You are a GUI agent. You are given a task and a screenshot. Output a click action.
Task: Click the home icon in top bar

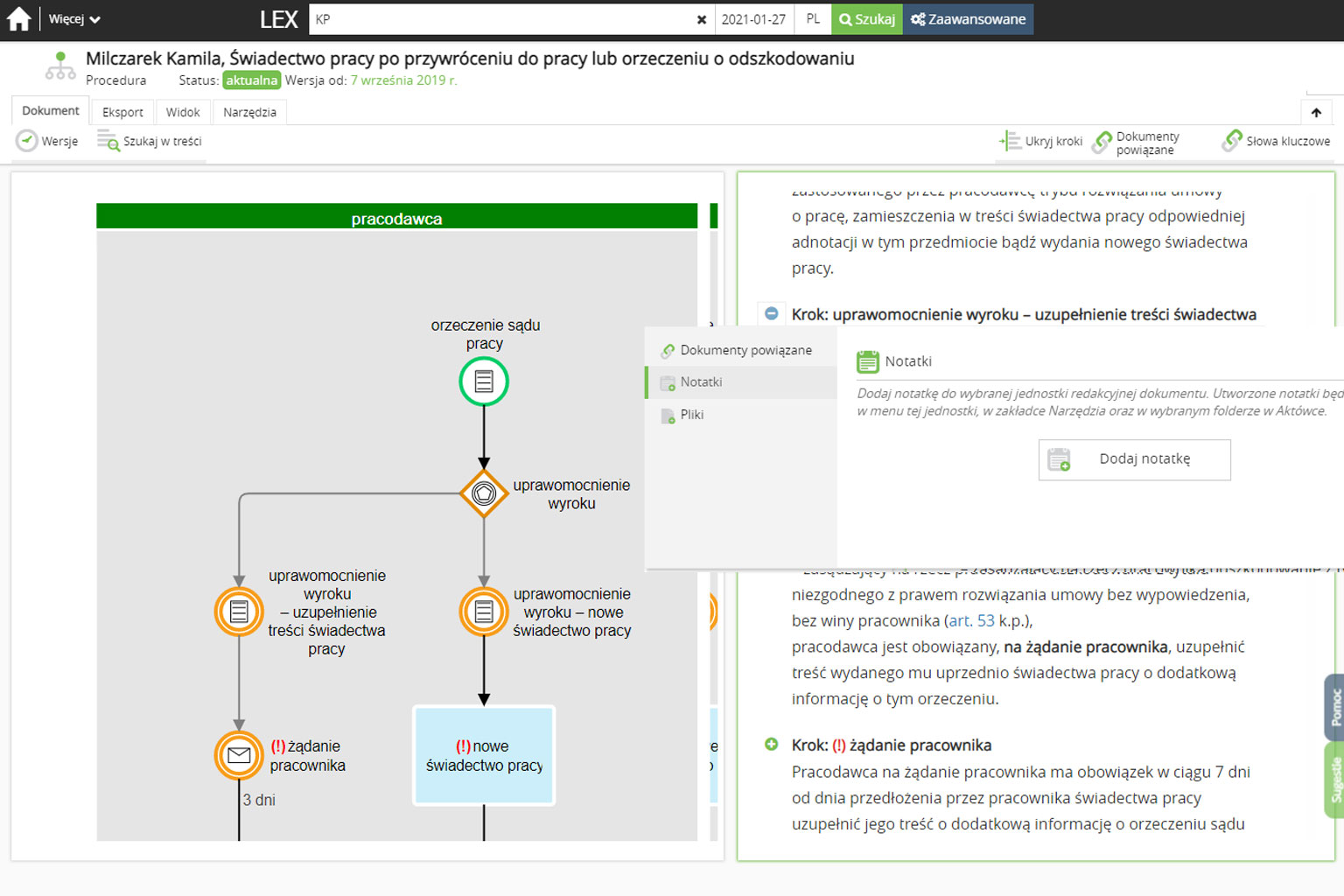(x=18, y=19)
